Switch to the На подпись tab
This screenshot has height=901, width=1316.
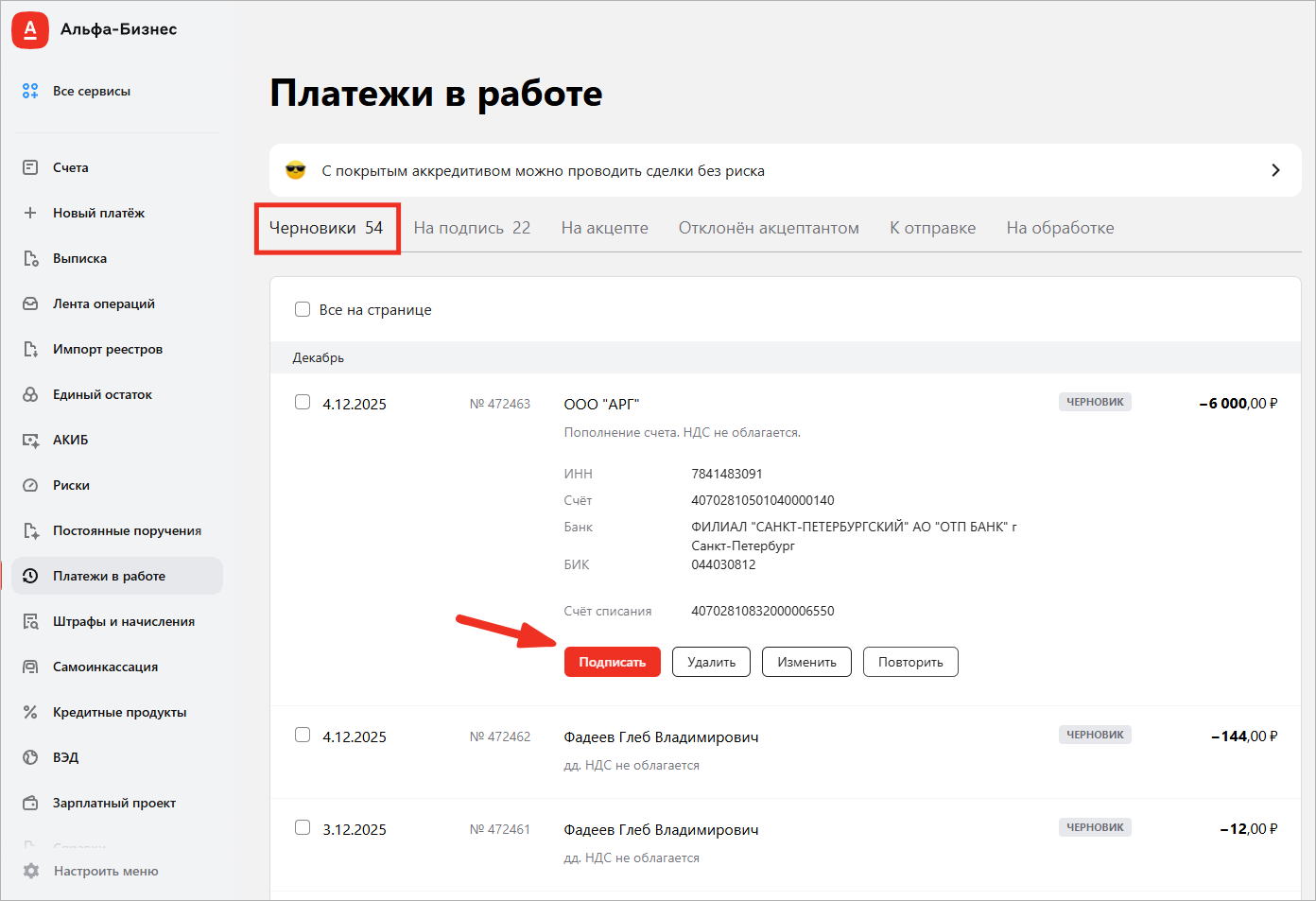(x=472, y=228)
